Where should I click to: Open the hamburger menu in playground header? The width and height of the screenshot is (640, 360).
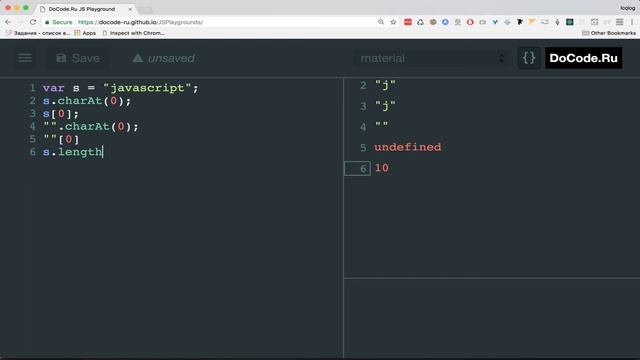click(25, 58)
